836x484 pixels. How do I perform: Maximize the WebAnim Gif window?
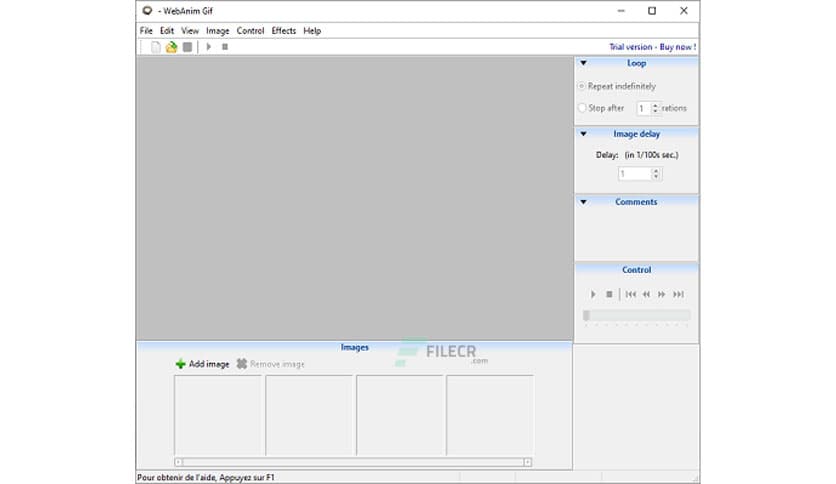coord(652,11)
